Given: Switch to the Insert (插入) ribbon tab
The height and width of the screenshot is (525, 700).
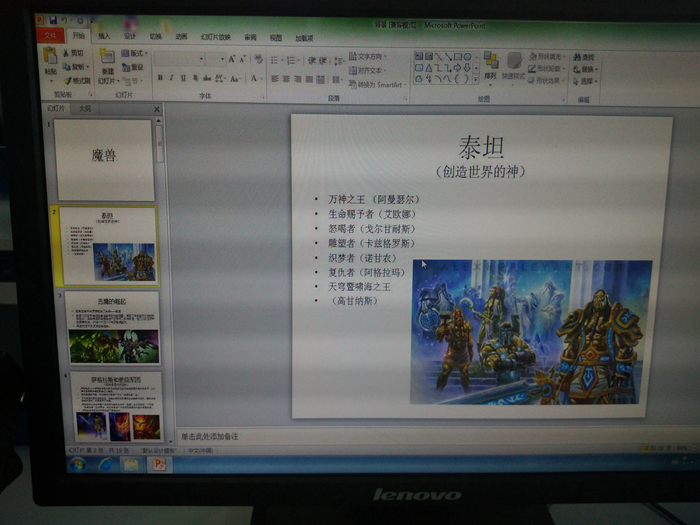Looking at the screenshot, I should point(105,37).
